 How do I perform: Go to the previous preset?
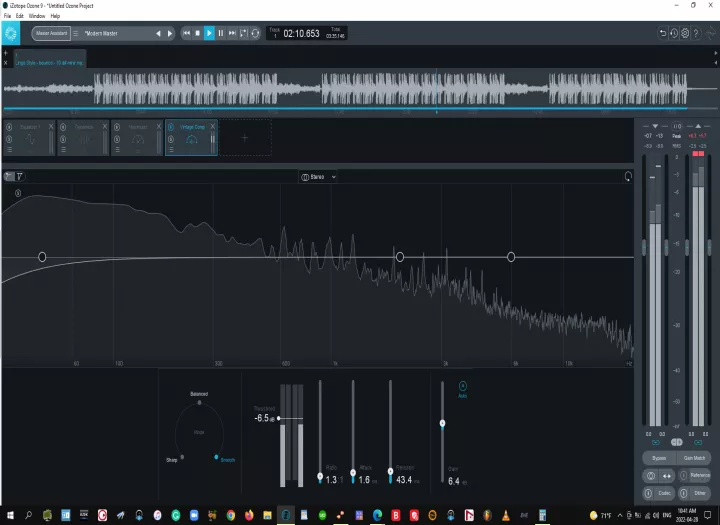(x=158, y=34)
